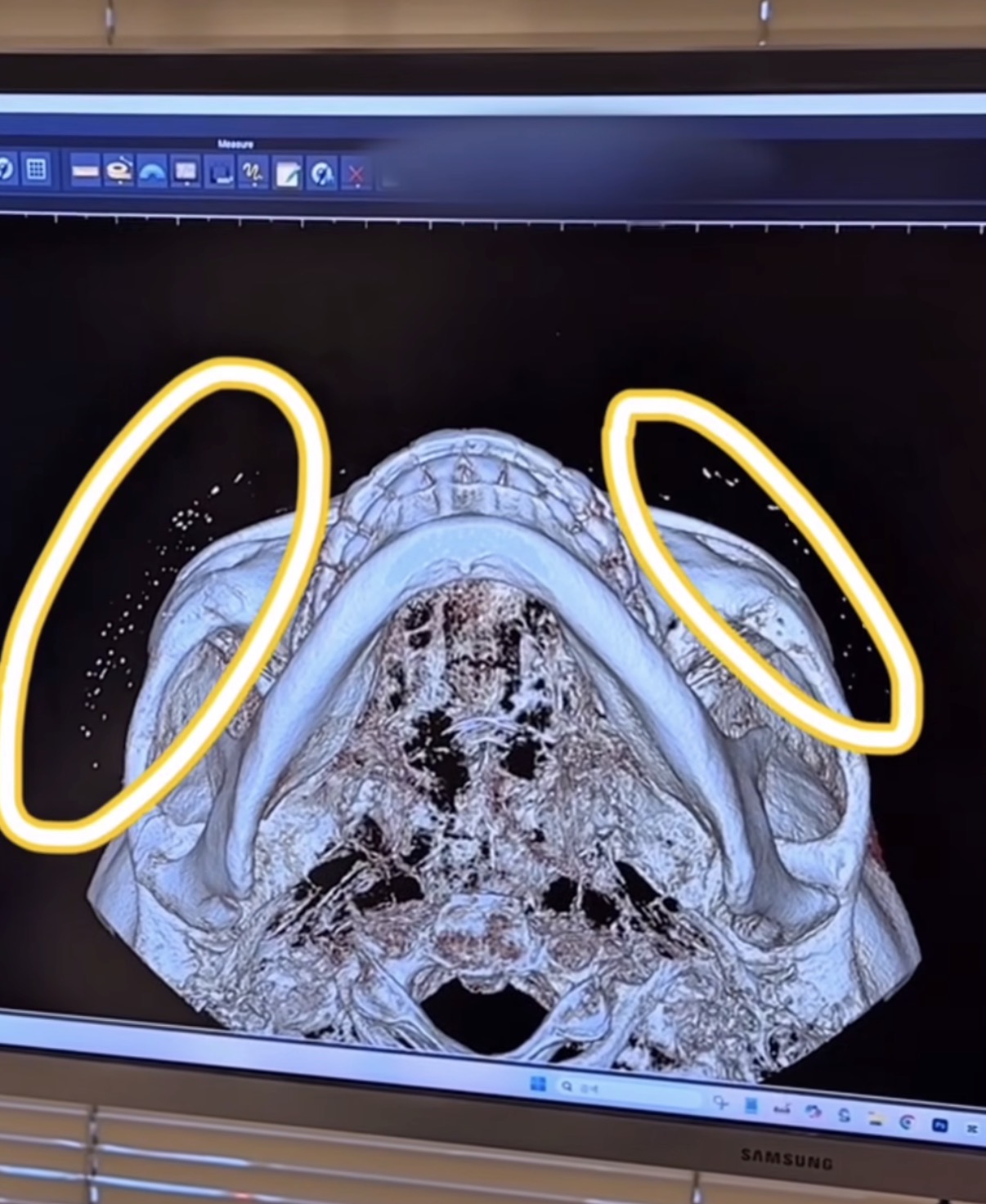Screen dimensions: 986x1204
Task: Open the grid layout tool
Action: coord(35,169)
